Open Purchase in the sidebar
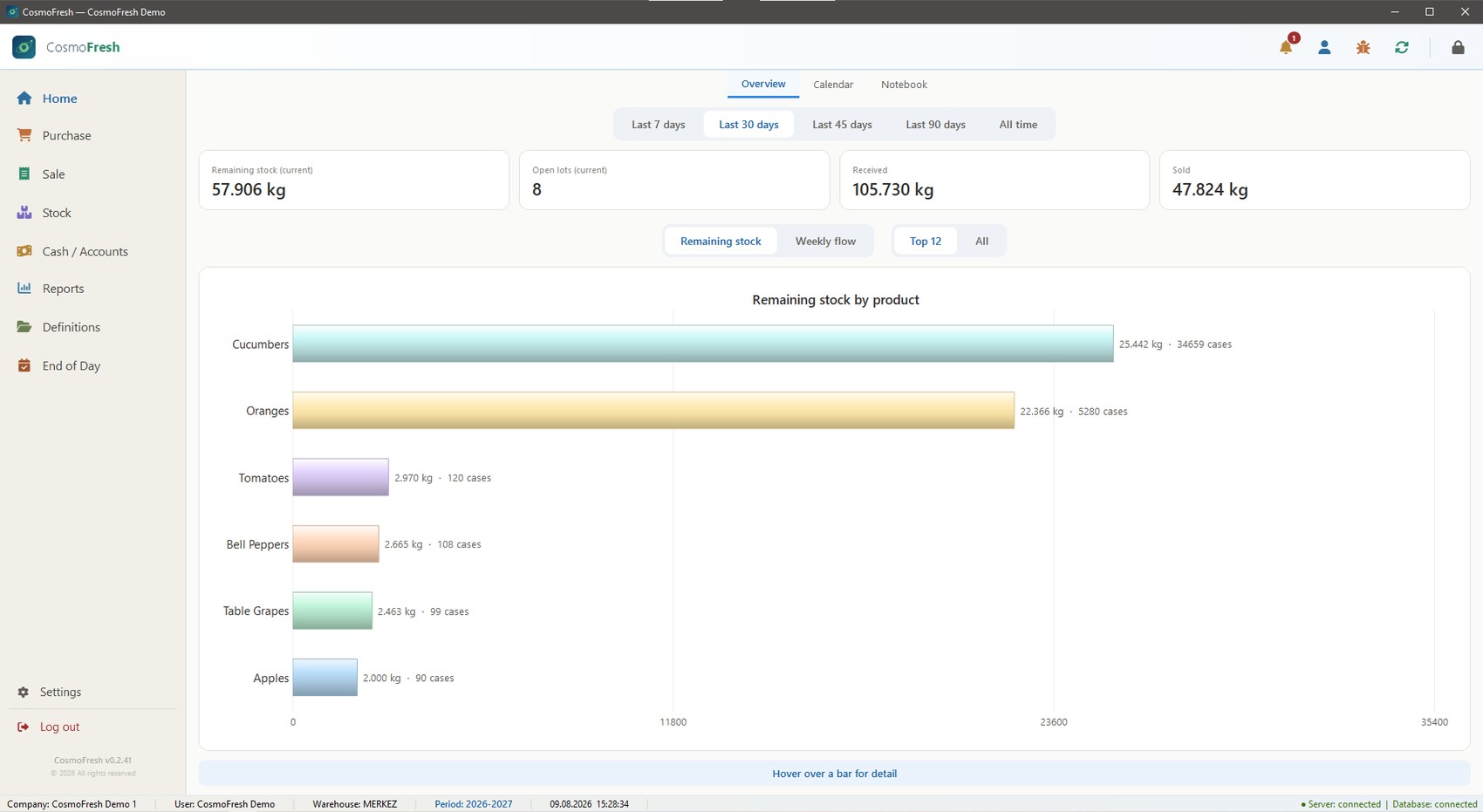The width and height of the screenshot is (1483, 812). point(66,135)
